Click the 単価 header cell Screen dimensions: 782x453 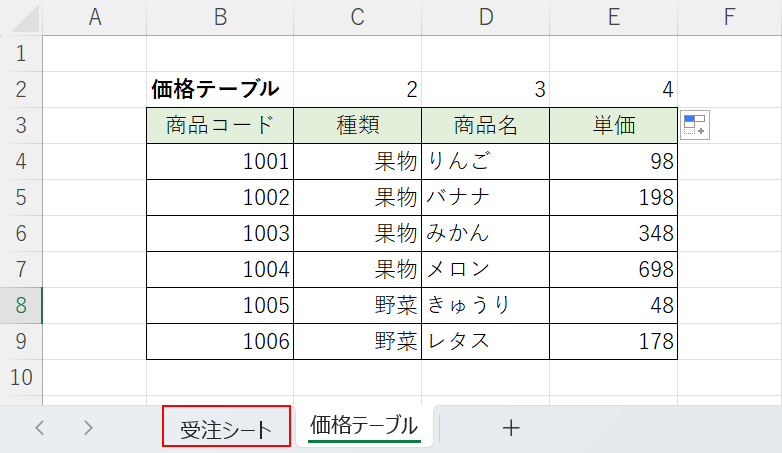click(613, 125)
